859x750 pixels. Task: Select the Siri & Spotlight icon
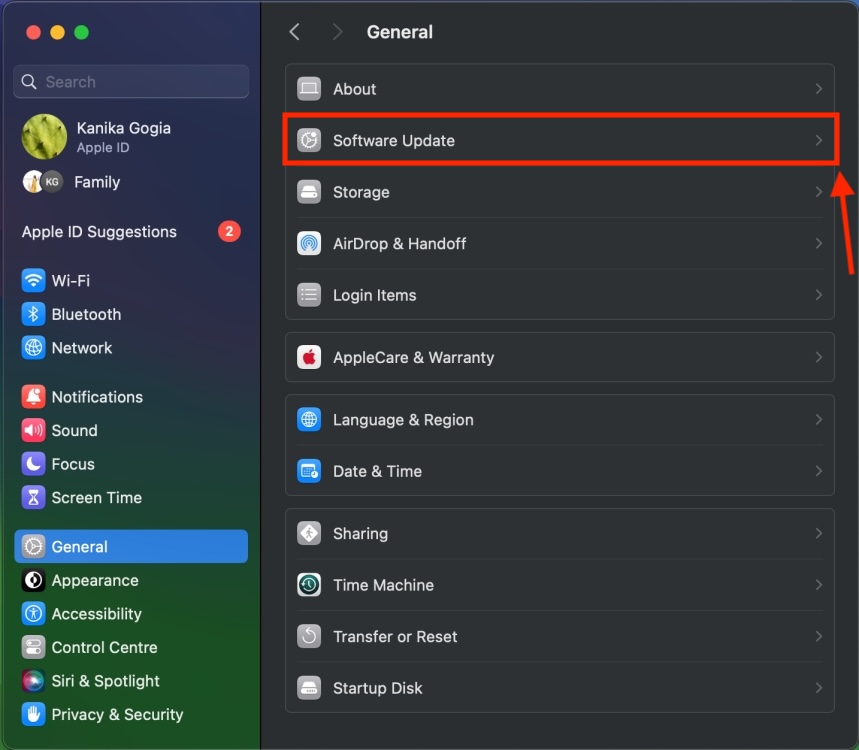point(33,681)
